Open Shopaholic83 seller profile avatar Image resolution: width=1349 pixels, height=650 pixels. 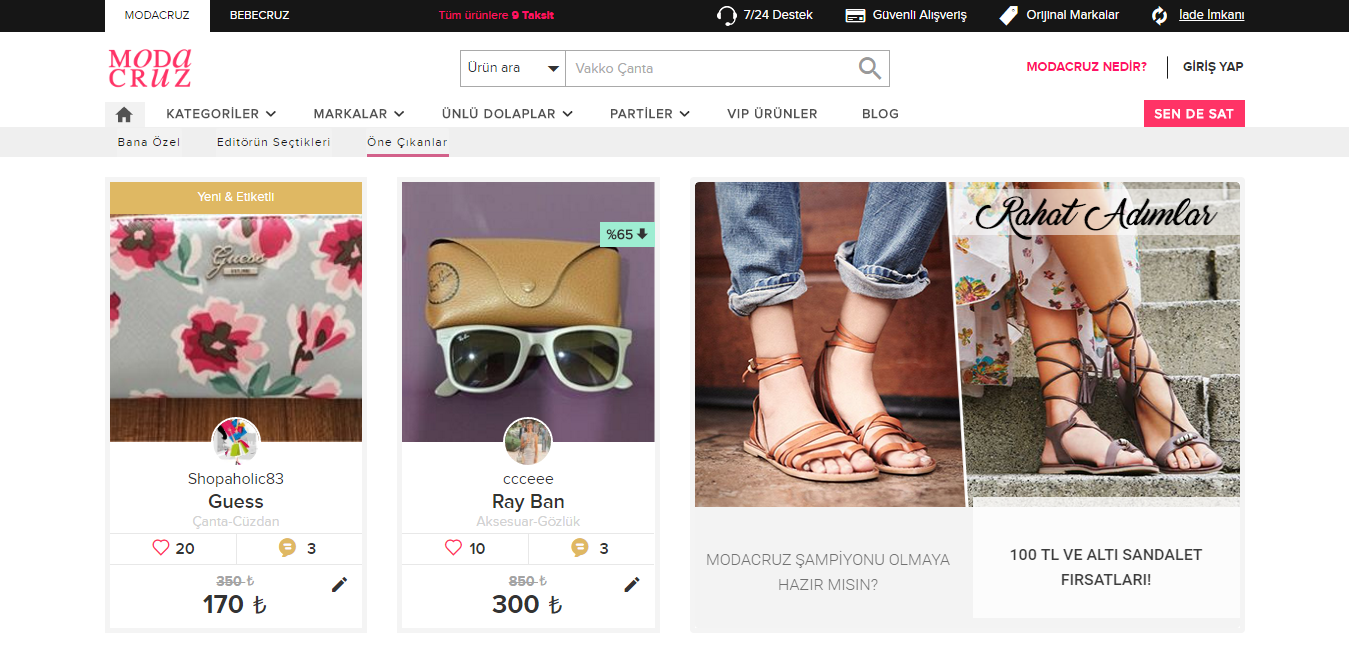click(236, 442)
